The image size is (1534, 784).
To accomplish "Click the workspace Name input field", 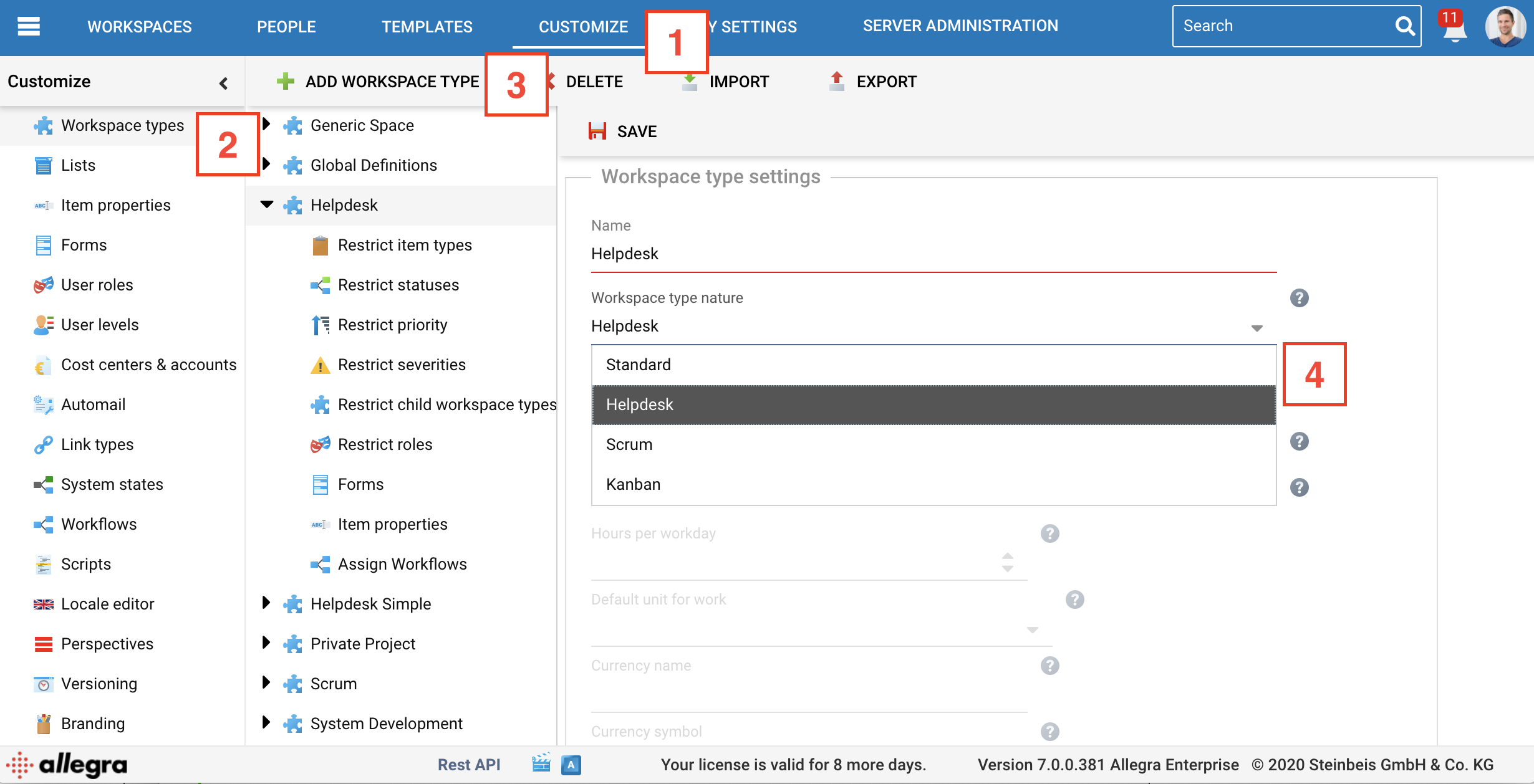I will tap(932, 254).
